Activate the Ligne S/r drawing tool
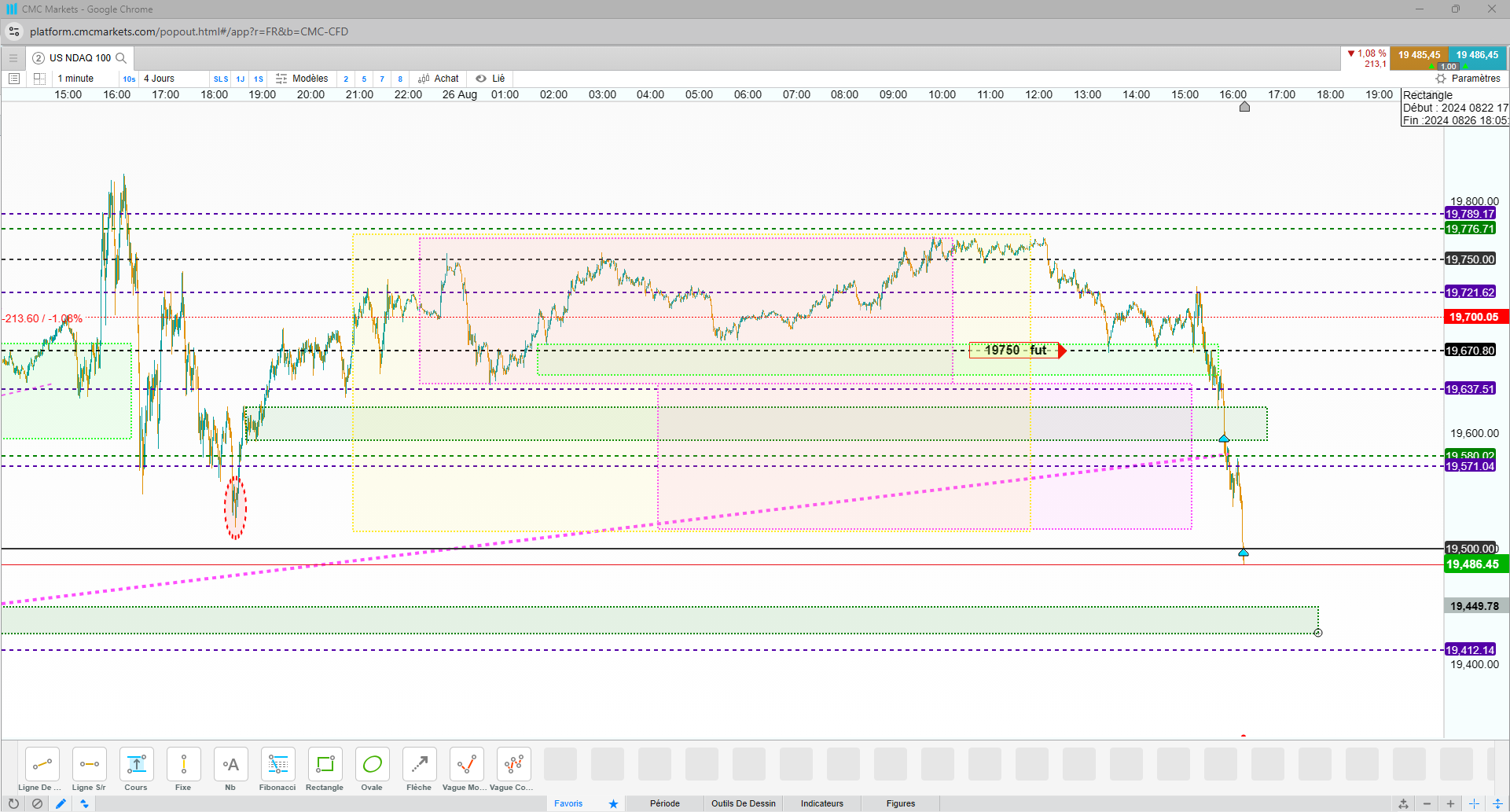Screen dimensions: 1510x812 click(89, 769)
